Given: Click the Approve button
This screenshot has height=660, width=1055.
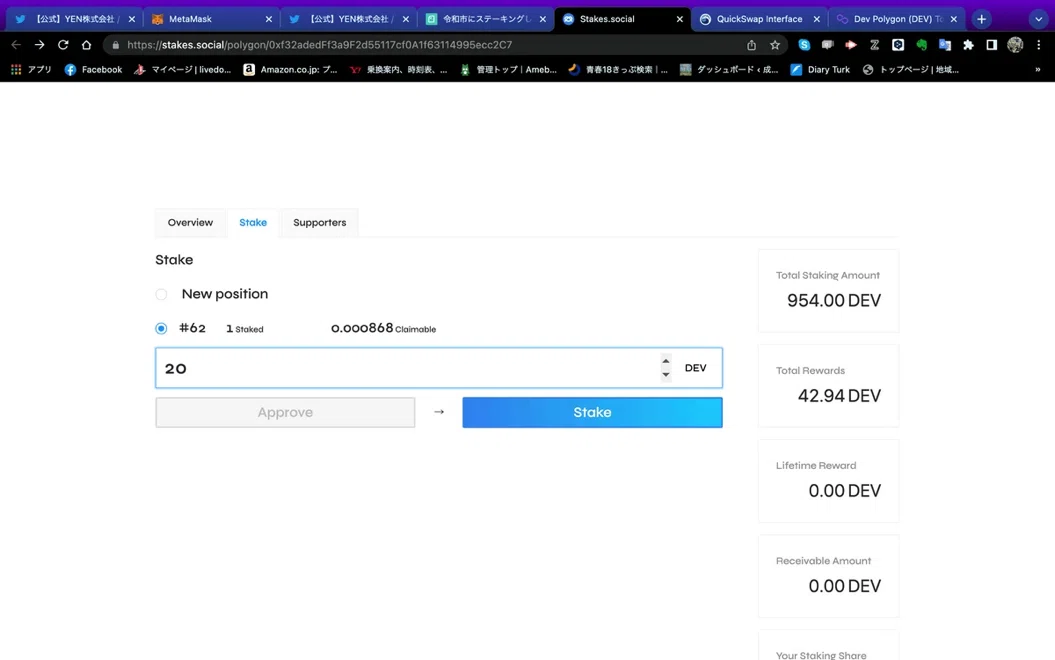Looking at the screenshot, I should [285, 412].
